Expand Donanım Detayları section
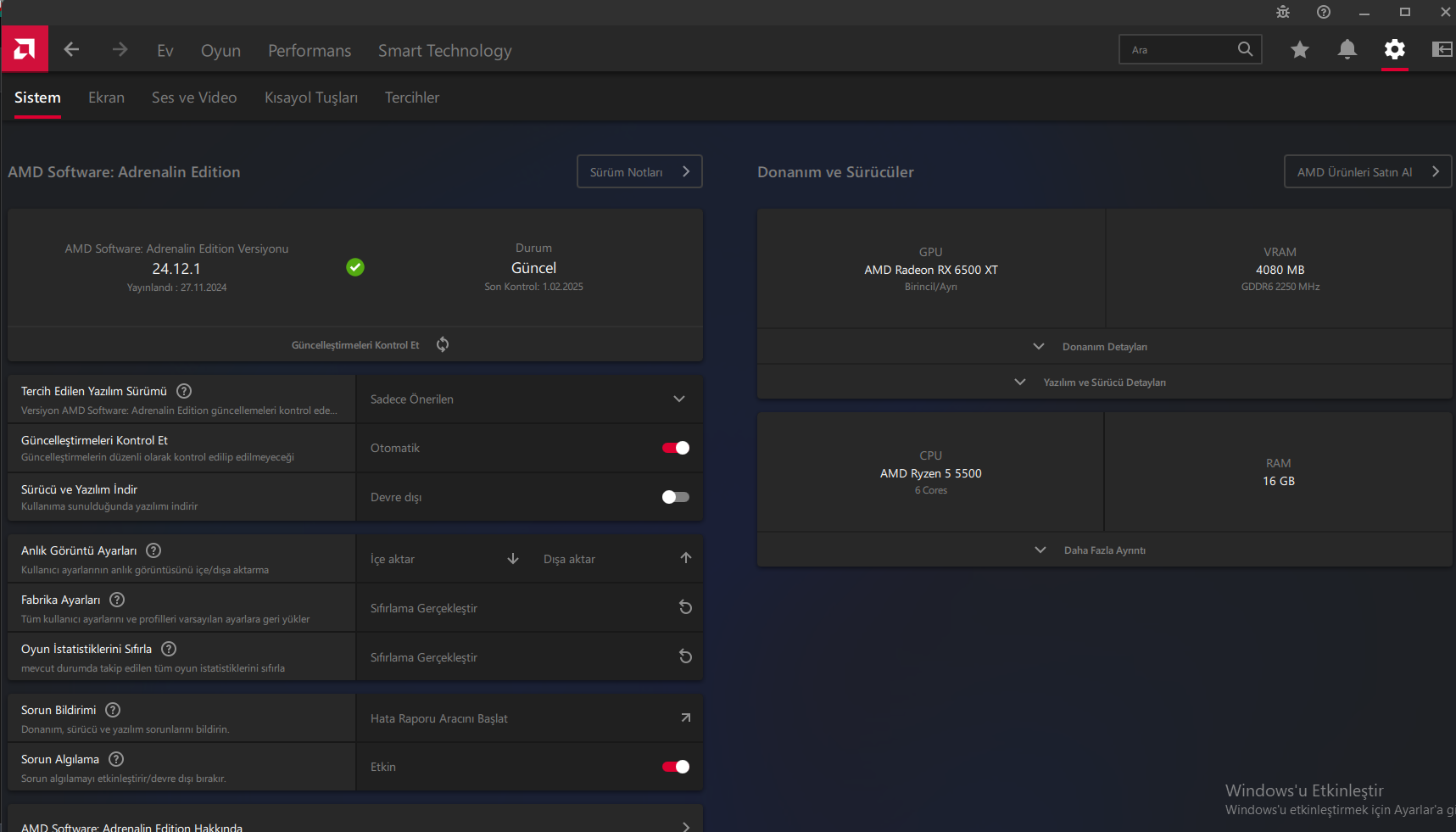The height and width of the screenshot is (832, 1456). (x=1103, y=347)
